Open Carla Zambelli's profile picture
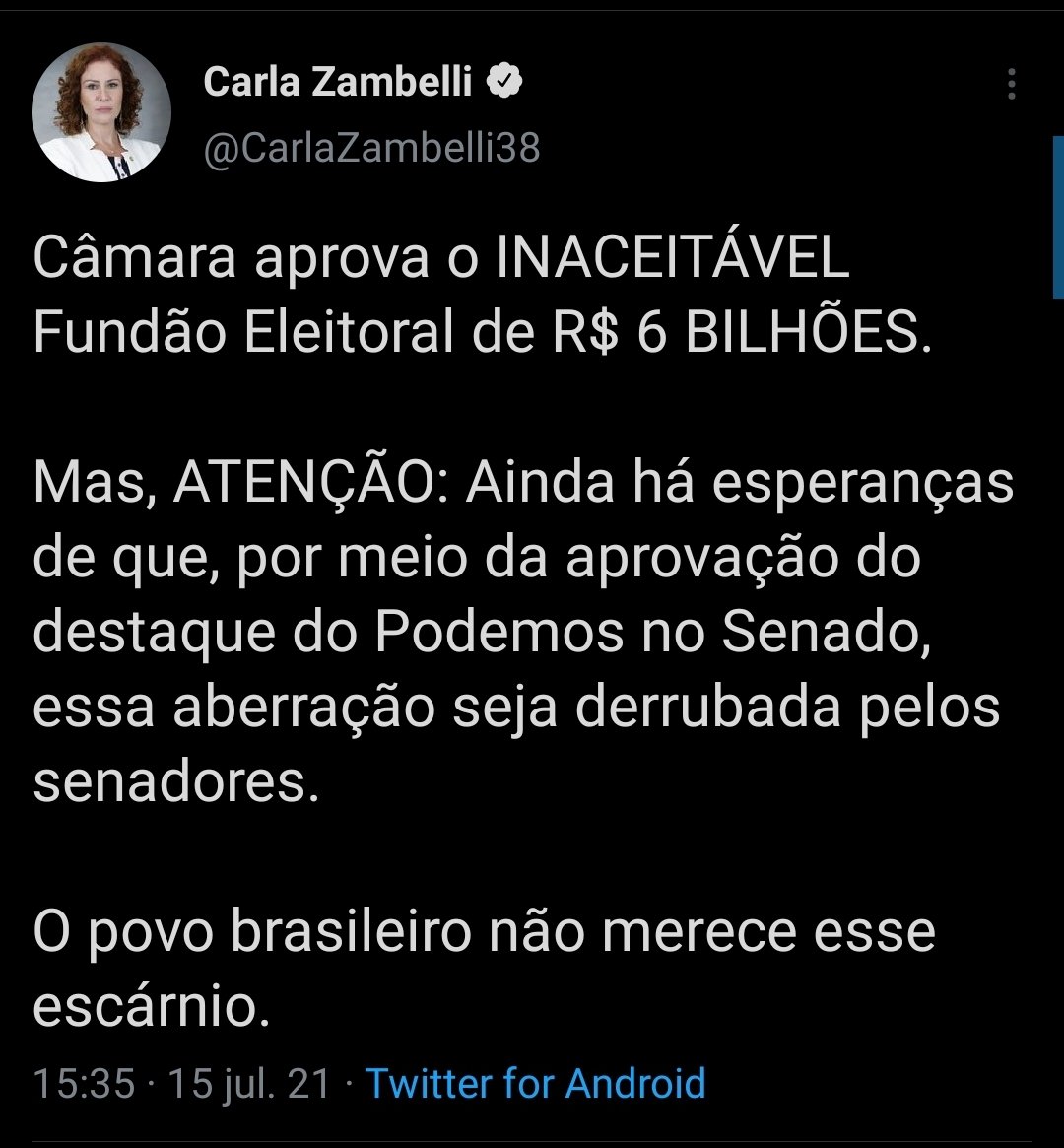Image resolution: width=1064 pixels, height=1148 pixels. 101,111
